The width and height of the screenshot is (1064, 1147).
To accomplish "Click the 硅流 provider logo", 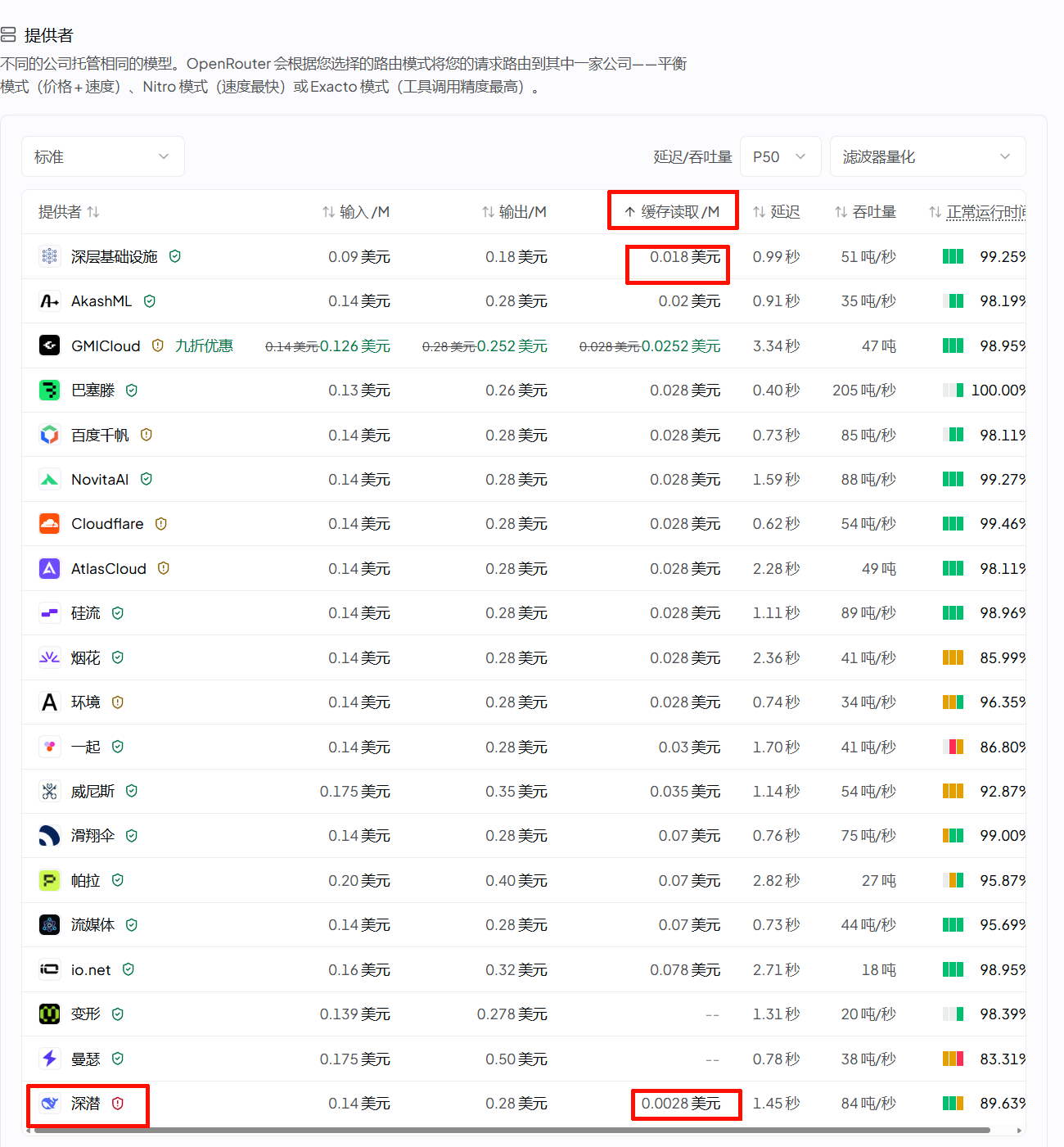I will [50, 612].
